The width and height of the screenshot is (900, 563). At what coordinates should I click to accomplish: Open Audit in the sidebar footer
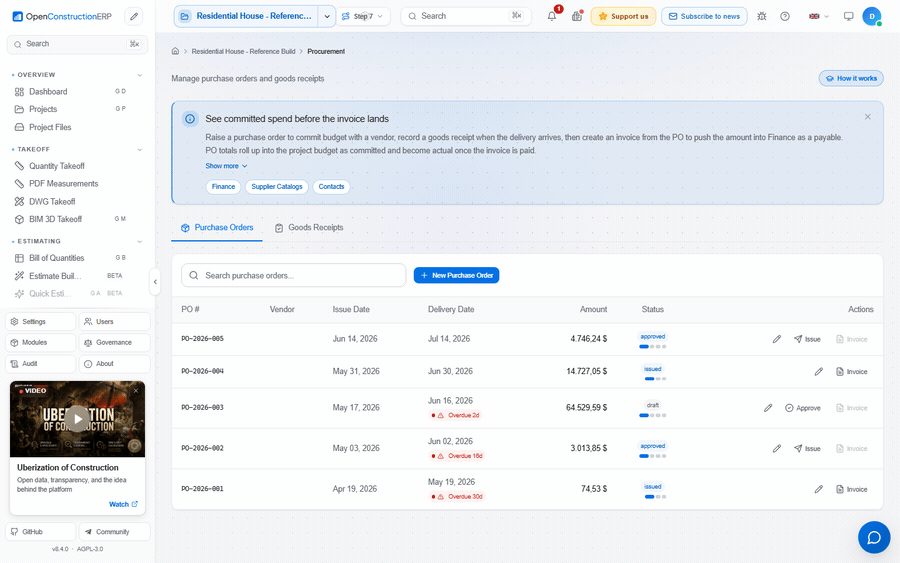pyautogui.click(x=41, y=364)
